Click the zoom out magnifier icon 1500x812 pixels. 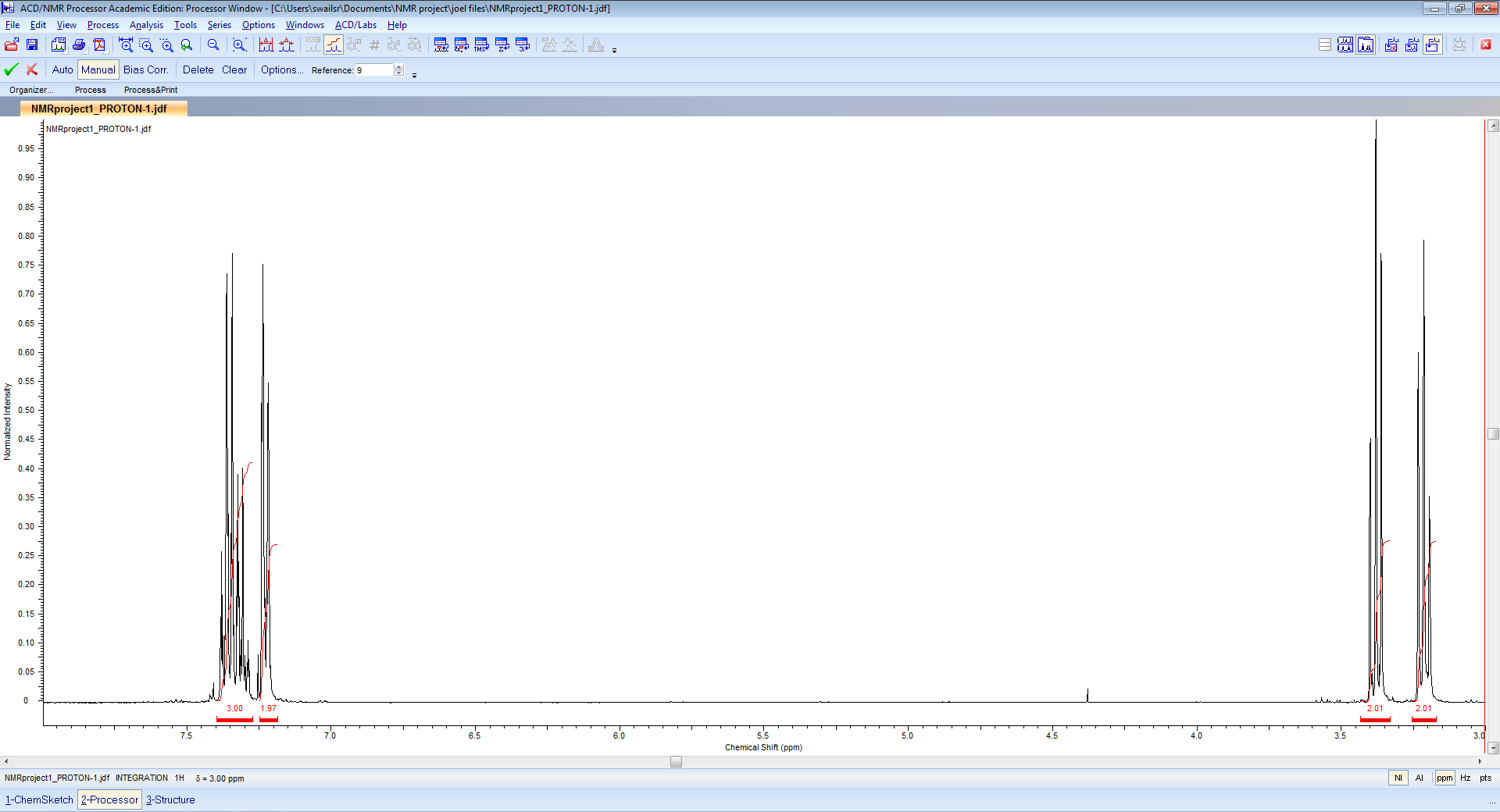213,45
